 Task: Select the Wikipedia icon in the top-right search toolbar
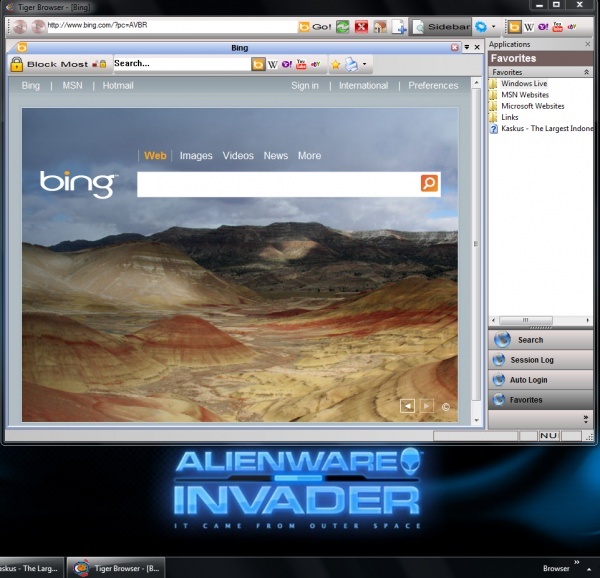click(529, 27)
